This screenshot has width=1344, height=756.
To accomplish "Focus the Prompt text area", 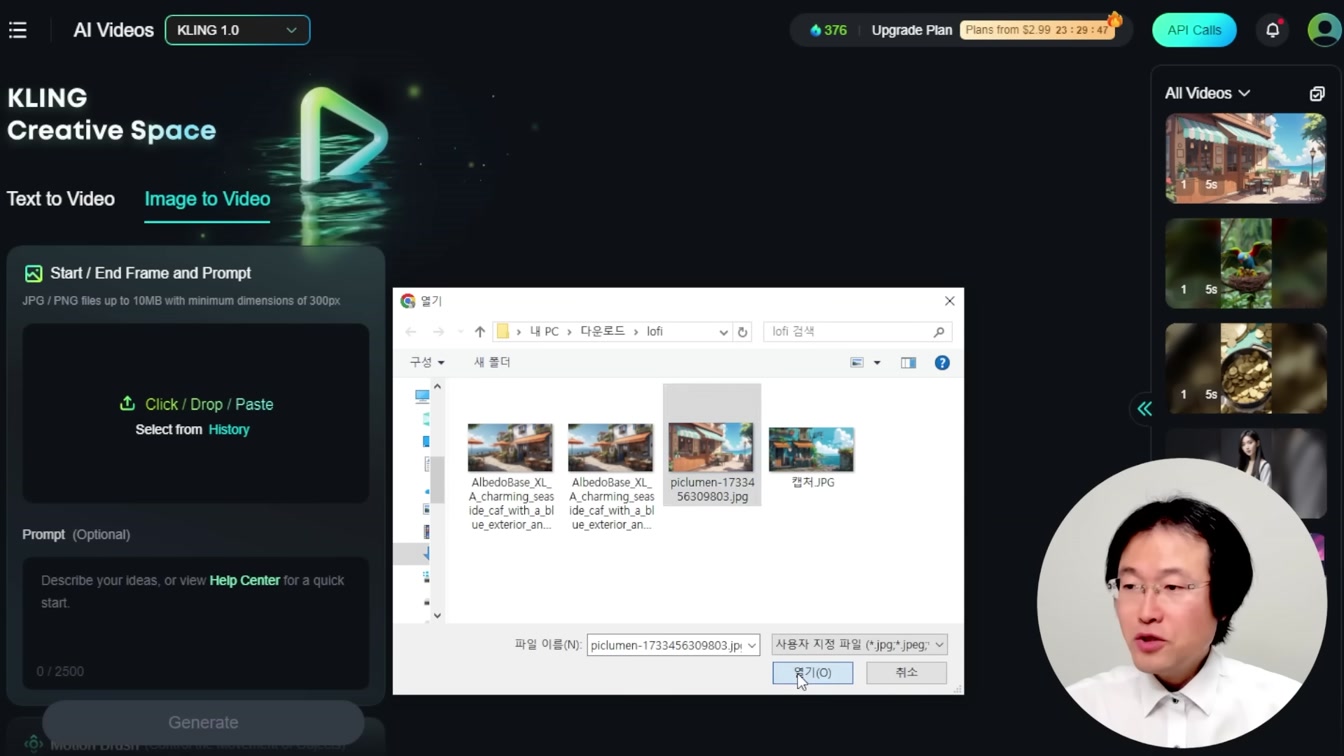I will pos(196,622).
